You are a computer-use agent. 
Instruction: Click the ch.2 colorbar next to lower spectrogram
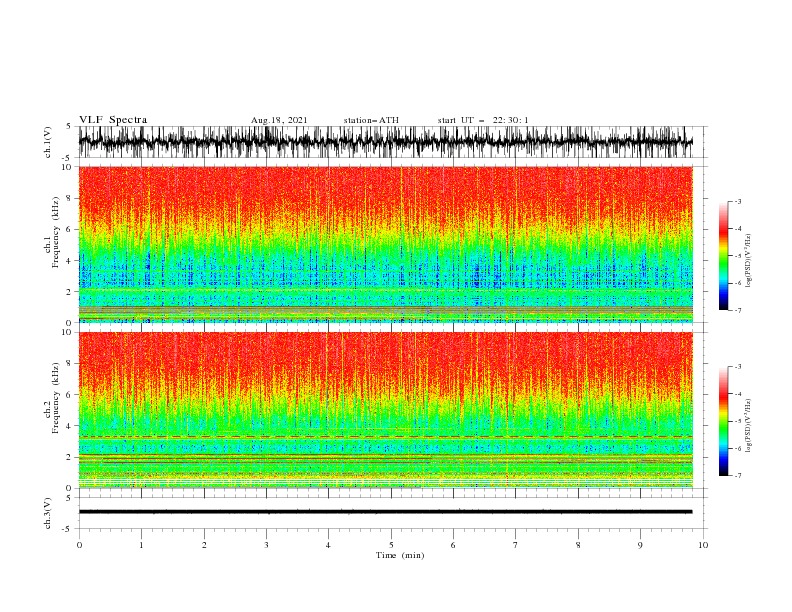(x=724, y=421)
